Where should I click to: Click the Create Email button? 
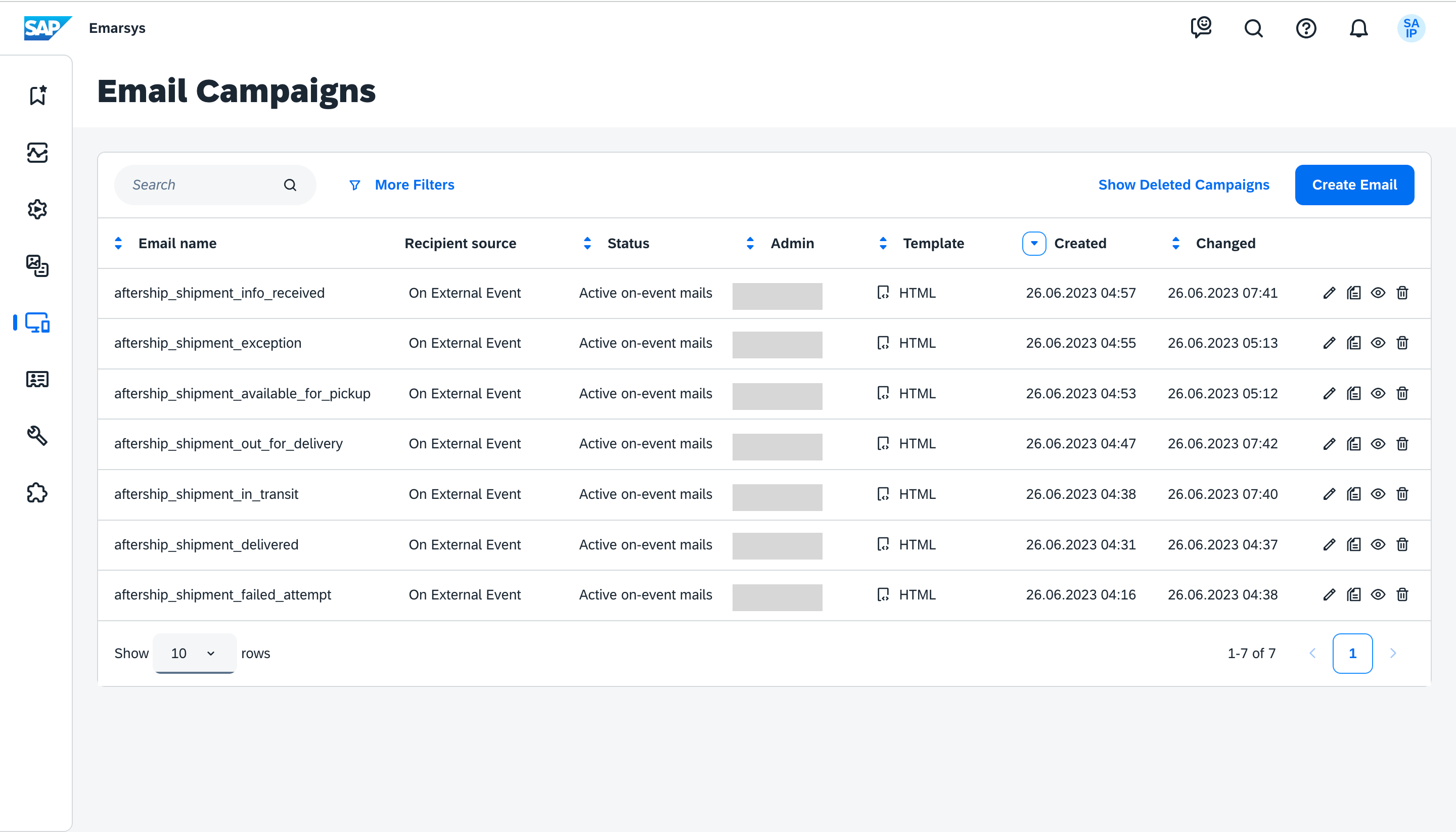pyautogui.click(x=1354, y=185)
